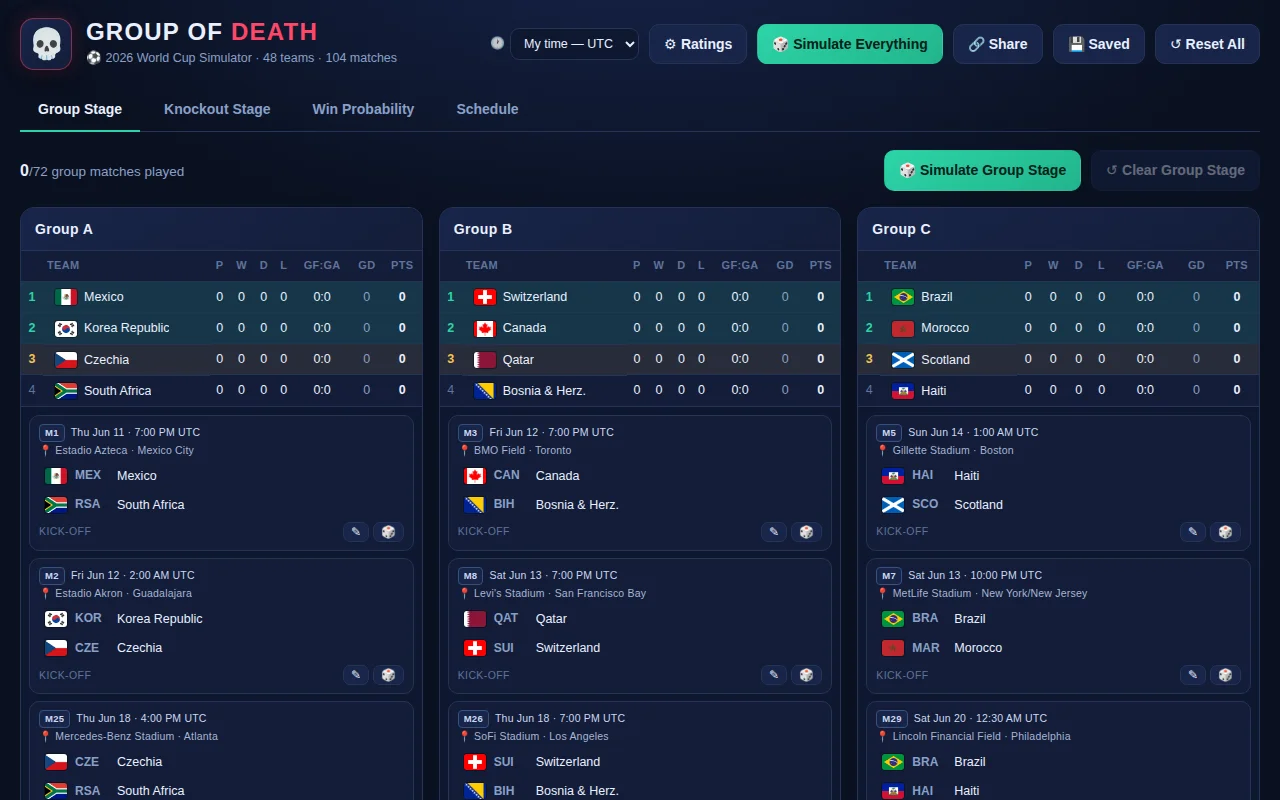Click GF:GA column header in Group B
Viewport: 1280px width, 800px height.
740,265
